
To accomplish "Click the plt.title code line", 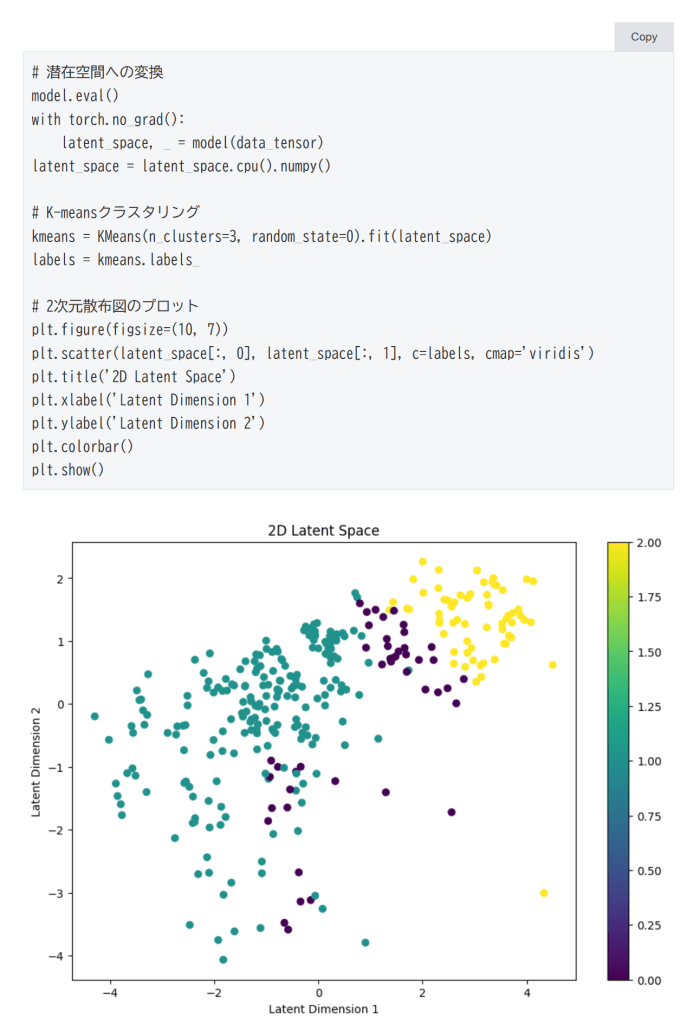I will [134, 376].
